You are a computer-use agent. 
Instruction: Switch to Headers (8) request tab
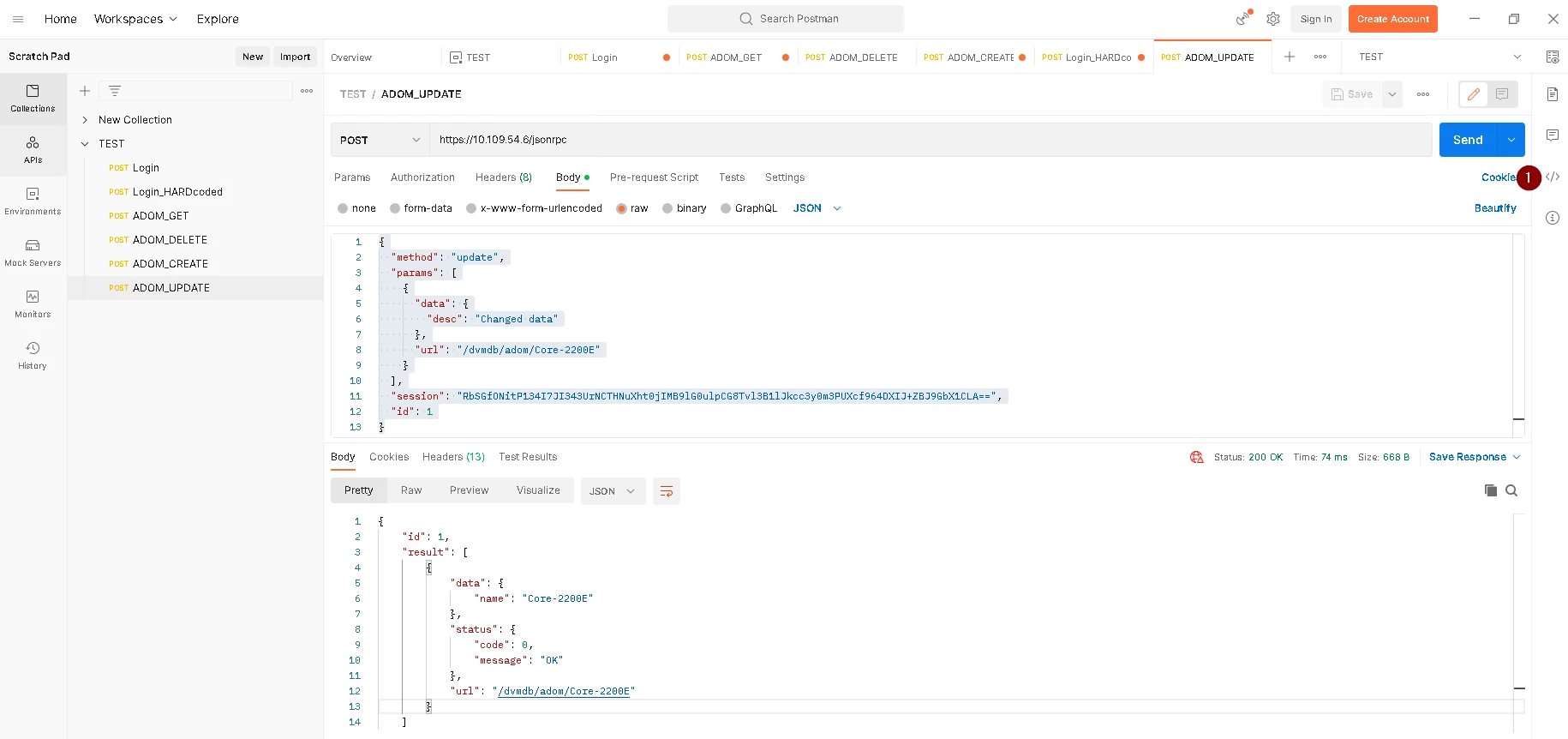pyautogui.click(x=504, y=177)
